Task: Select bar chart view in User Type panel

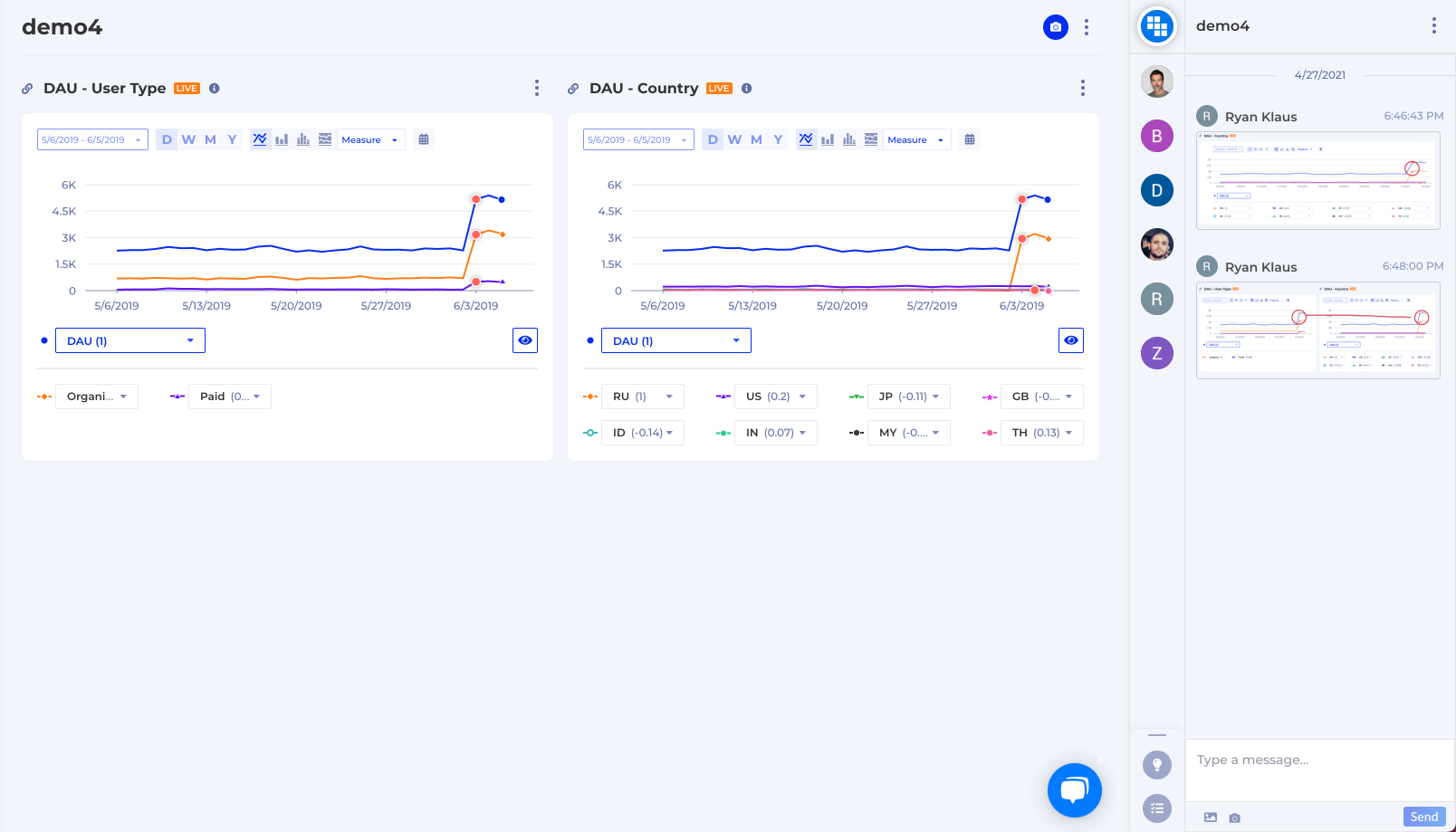Action: pyautogui.click(x=282, y=139)
